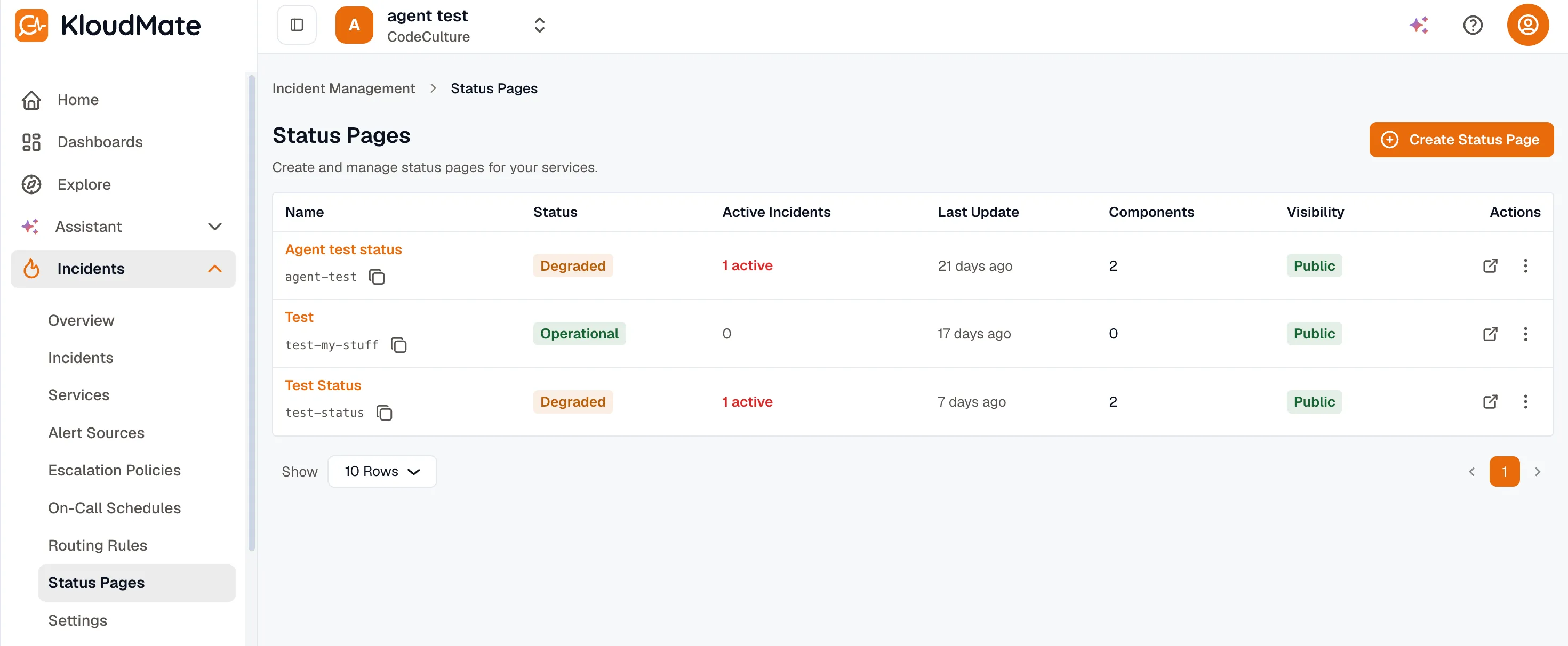Image resolution: width=1568 pixels, height=646 pixels.
Task: Open Agent test status page in new tab
Action: [1490, 266]
